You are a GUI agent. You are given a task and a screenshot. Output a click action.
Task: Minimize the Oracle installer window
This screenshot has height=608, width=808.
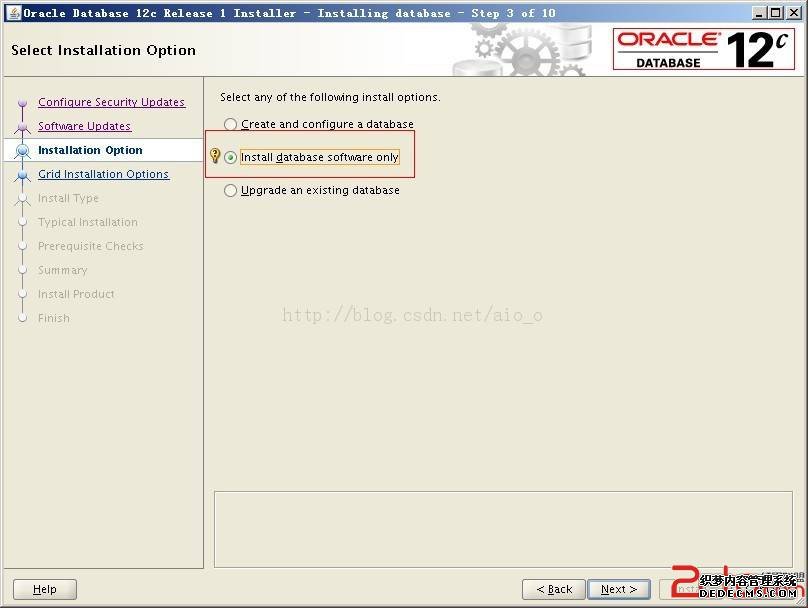point(759,13)
